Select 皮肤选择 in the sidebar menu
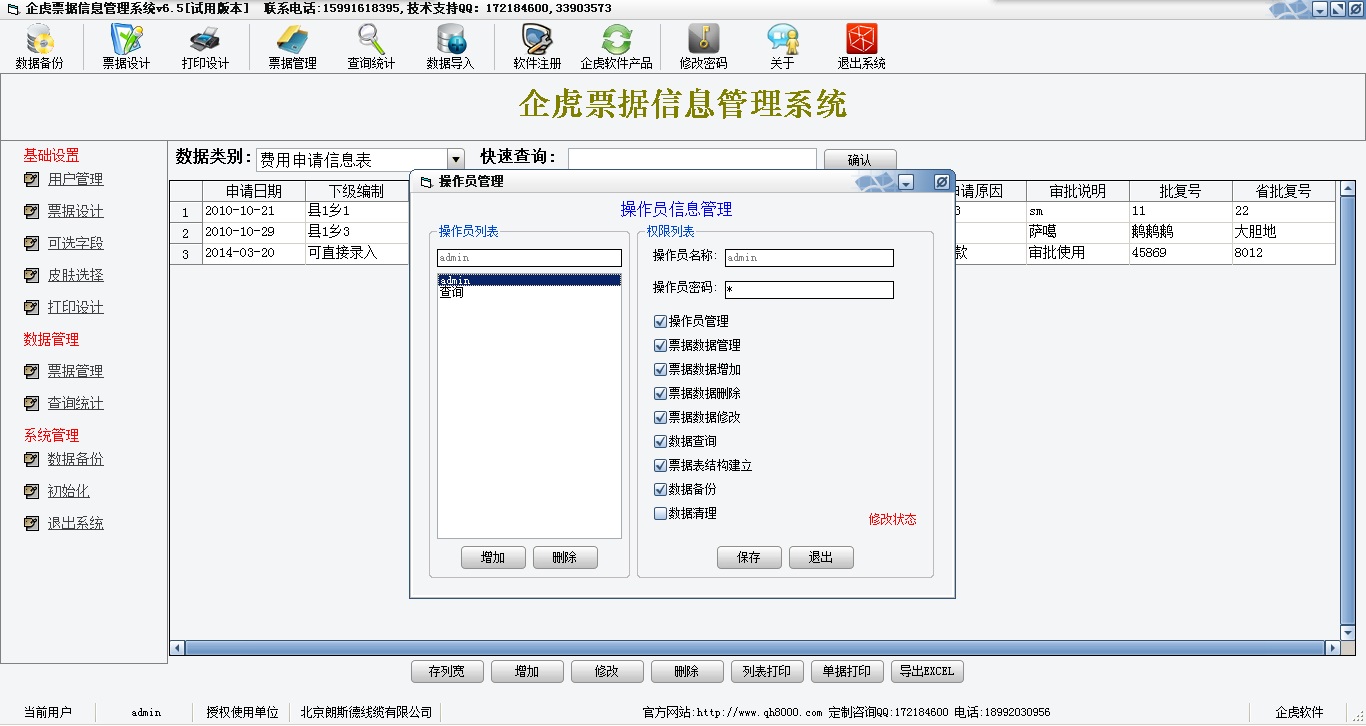 pos(75,276)
